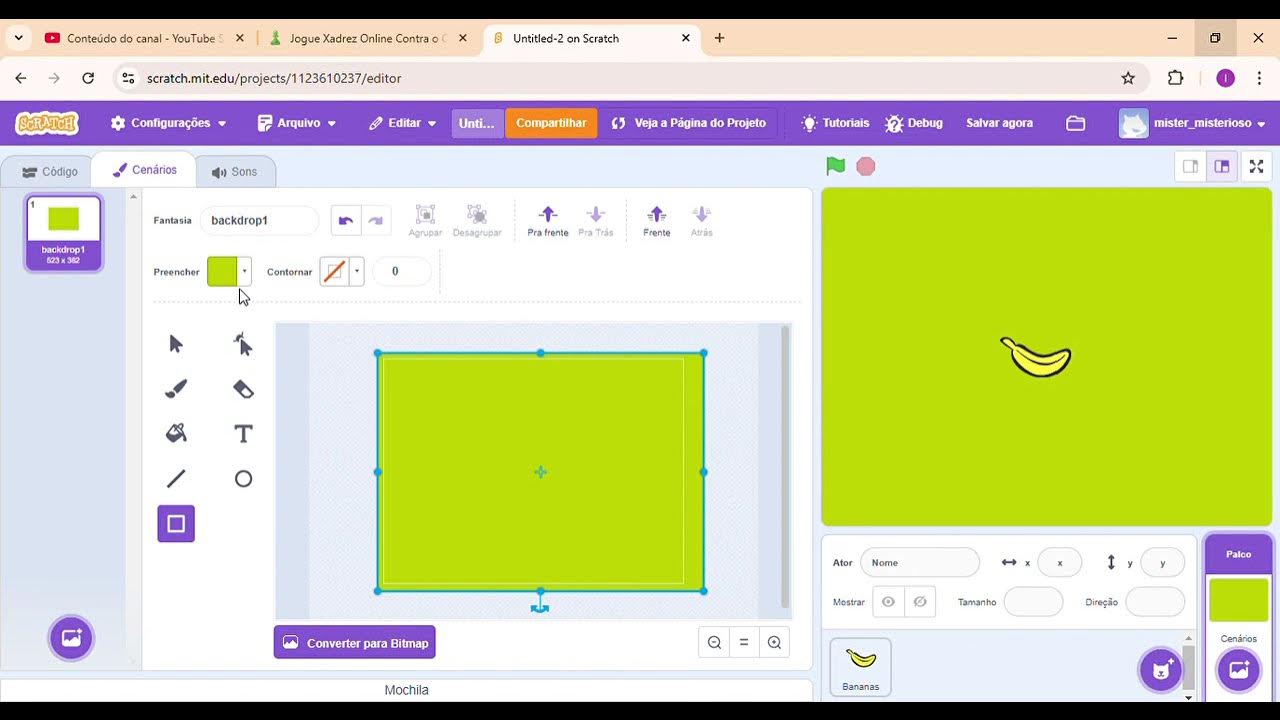Stop project with red stop button

point(866,166)
